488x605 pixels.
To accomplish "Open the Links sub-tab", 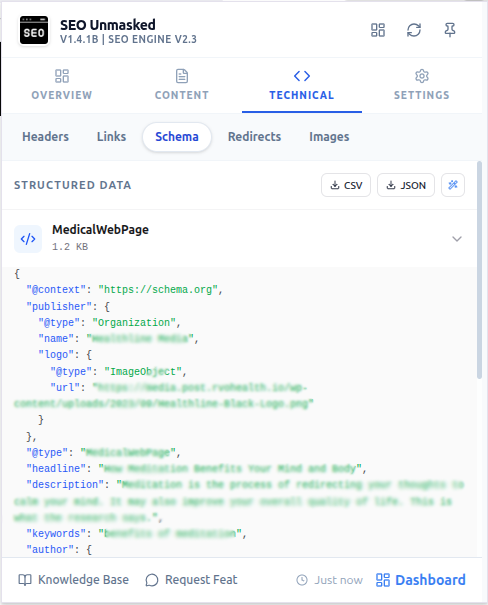I will point(111,137).
